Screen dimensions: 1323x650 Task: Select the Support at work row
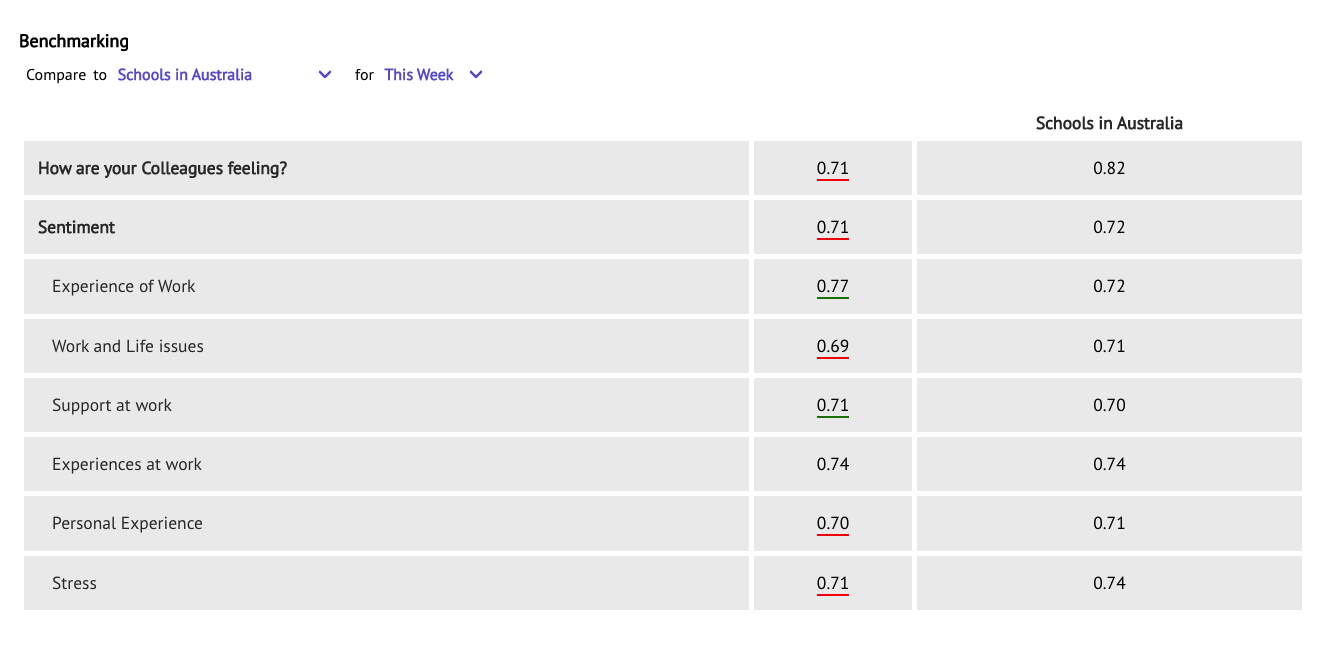click(386, 405)
